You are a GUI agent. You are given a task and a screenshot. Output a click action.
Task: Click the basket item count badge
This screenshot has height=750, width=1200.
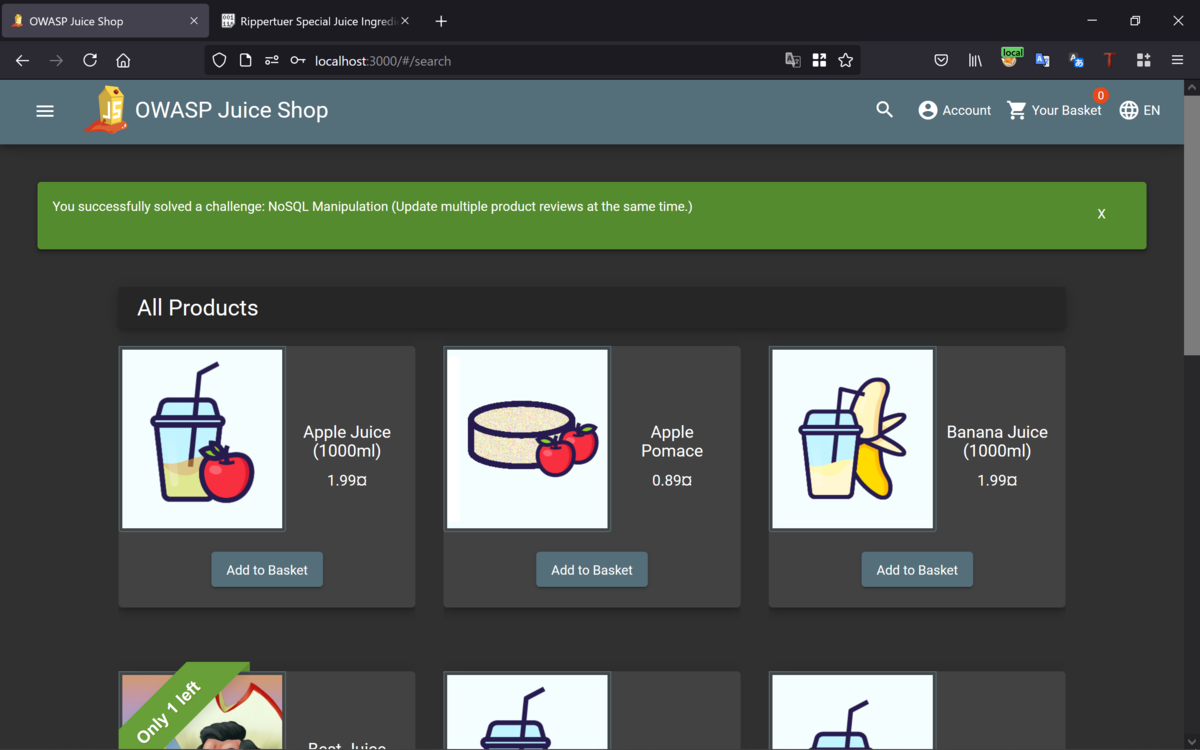(x=1100, y=96)
